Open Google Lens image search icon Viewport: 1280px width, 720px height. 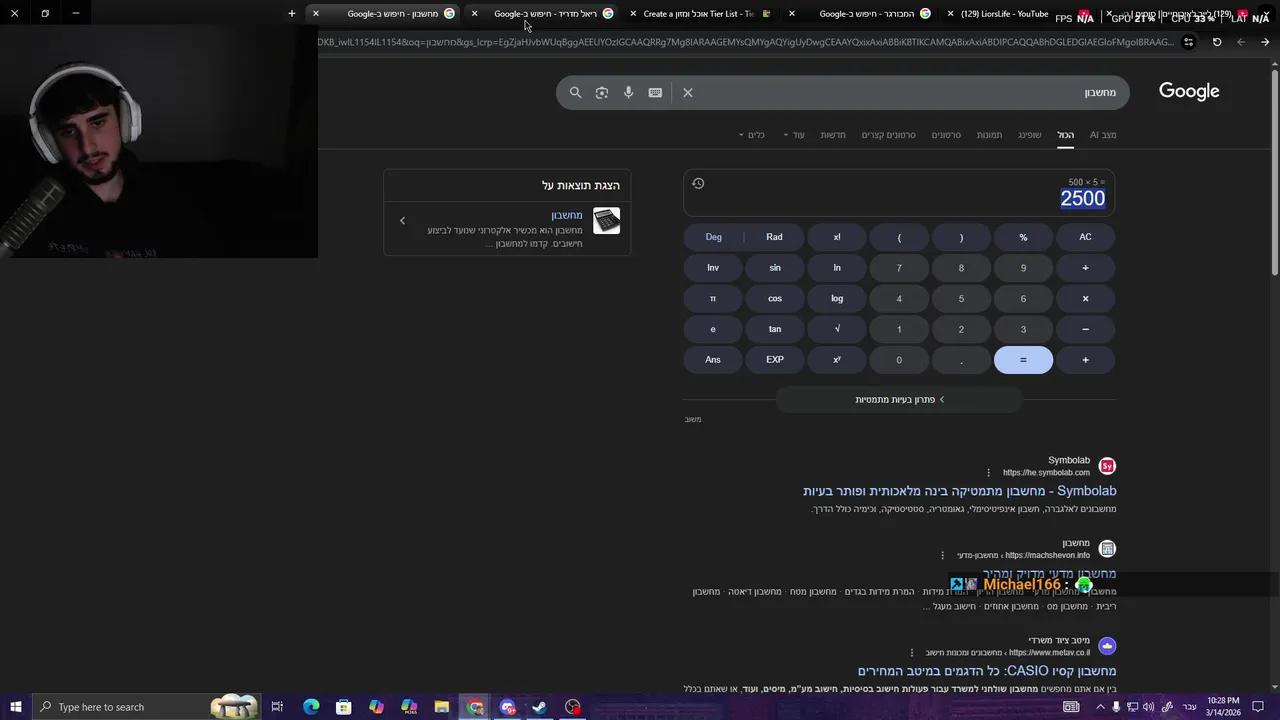pos(601,92)
